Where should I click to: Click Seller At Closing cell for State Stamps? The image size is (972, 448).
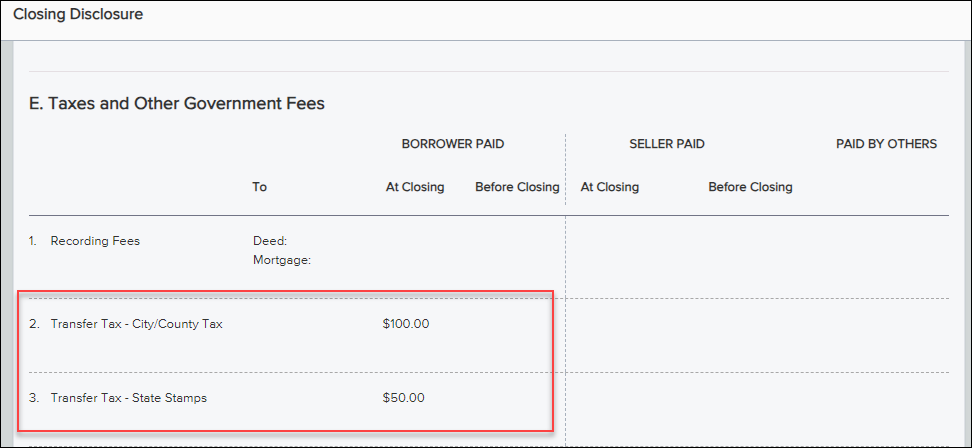(632, 409)
